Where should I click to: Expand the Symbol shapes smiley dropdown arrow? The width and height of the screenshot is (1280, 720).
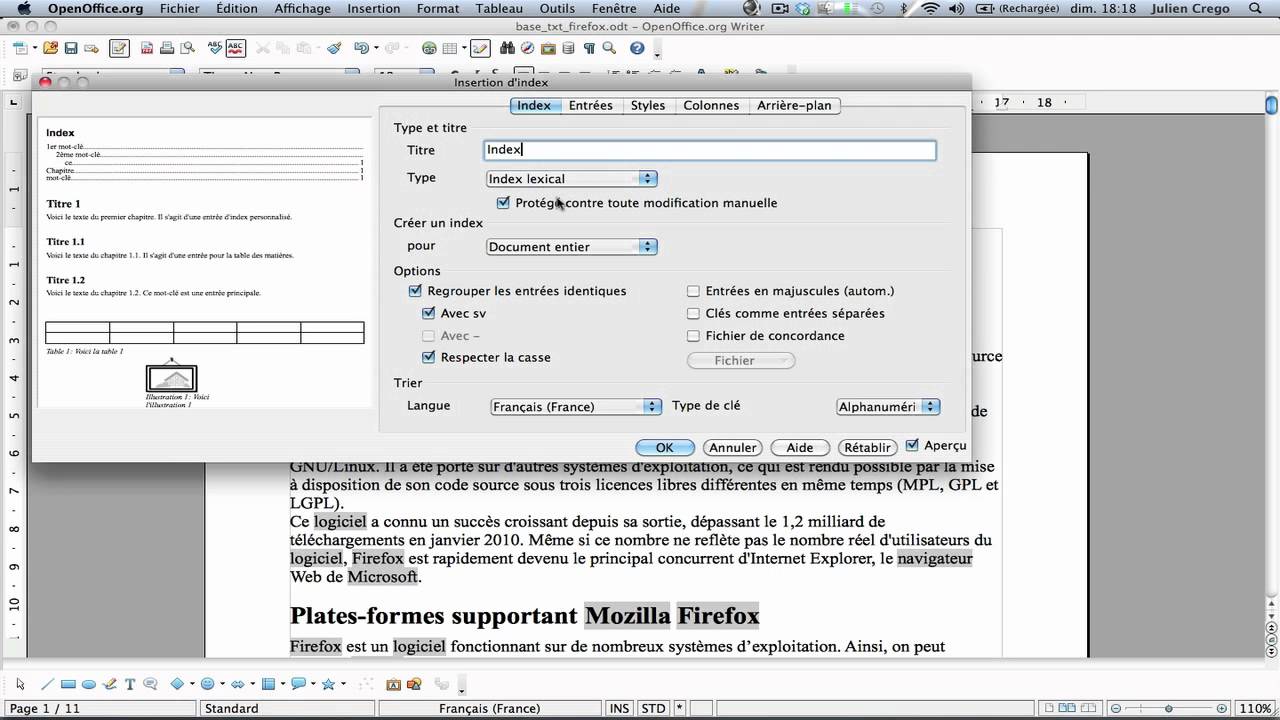[x=222, y=684]
